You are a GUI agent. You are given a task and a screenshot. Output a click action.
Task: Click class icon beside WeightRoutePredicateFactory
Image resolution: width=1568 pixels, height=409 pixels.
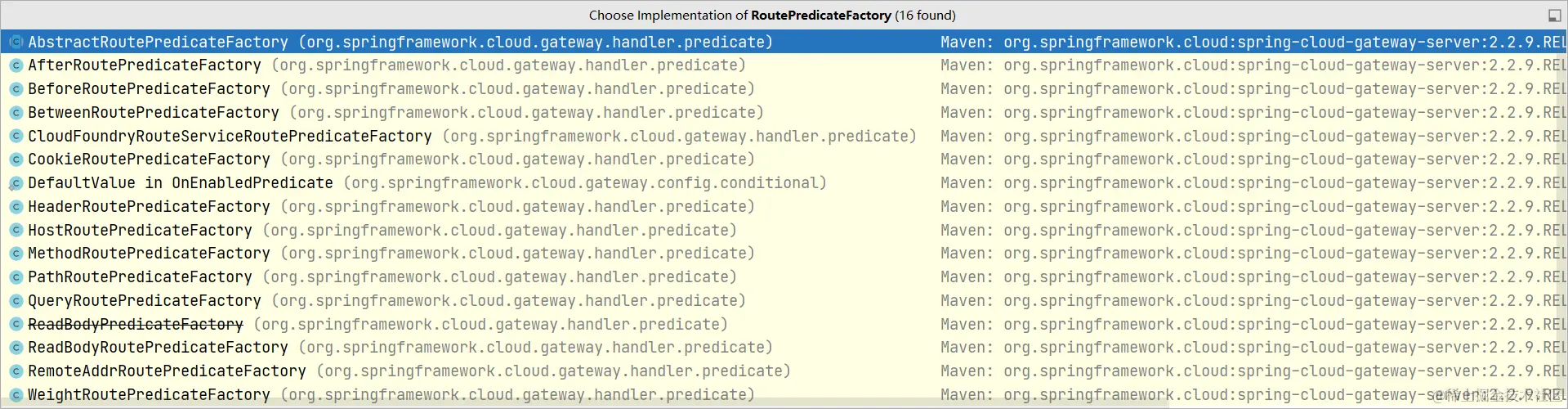16,395
